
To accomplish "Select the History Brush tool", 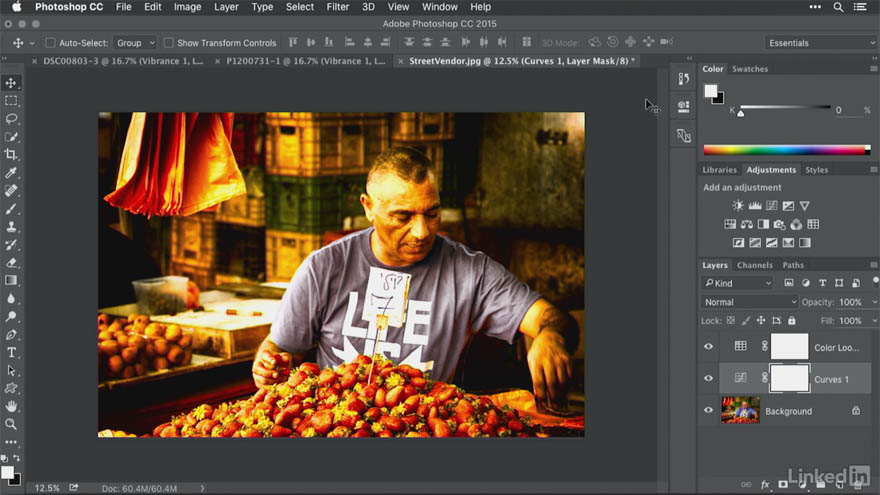I will coord(11,245).
